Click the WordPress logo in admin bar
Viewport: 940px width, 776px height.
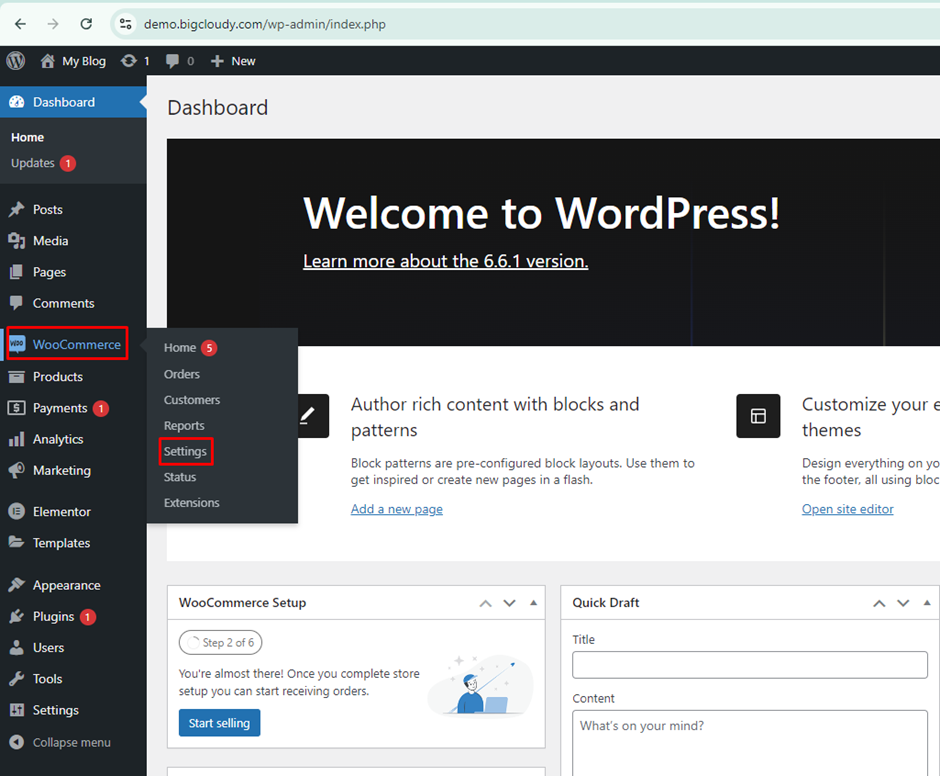[x=16, y=61]
